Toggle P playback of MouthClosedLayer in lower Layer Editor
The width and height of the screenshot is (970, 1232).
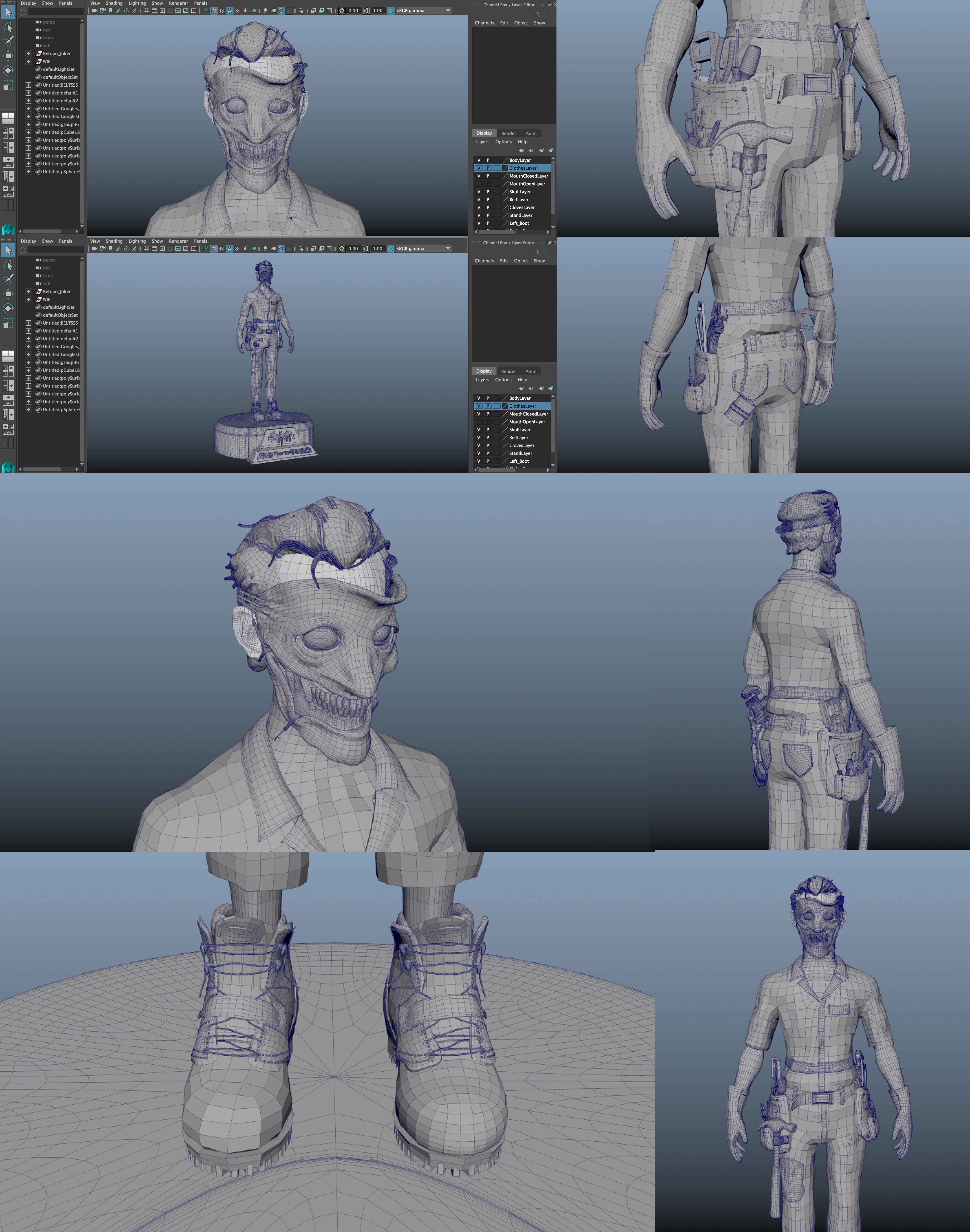pyautogui.click(x=488, y=414)
